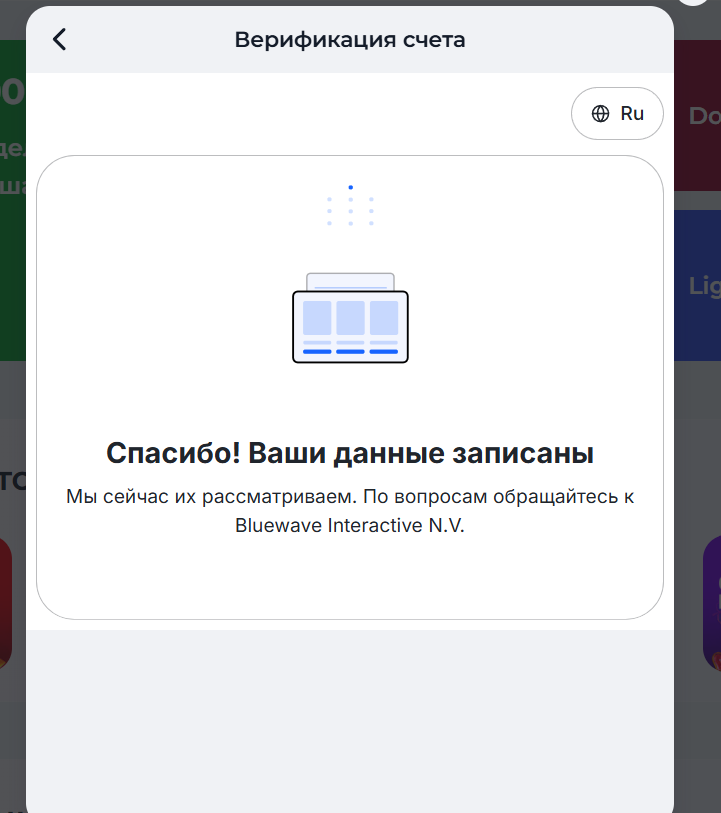Click the "Верификация счета" title
This screenshot has height=813, width=721.
(350, 40)
